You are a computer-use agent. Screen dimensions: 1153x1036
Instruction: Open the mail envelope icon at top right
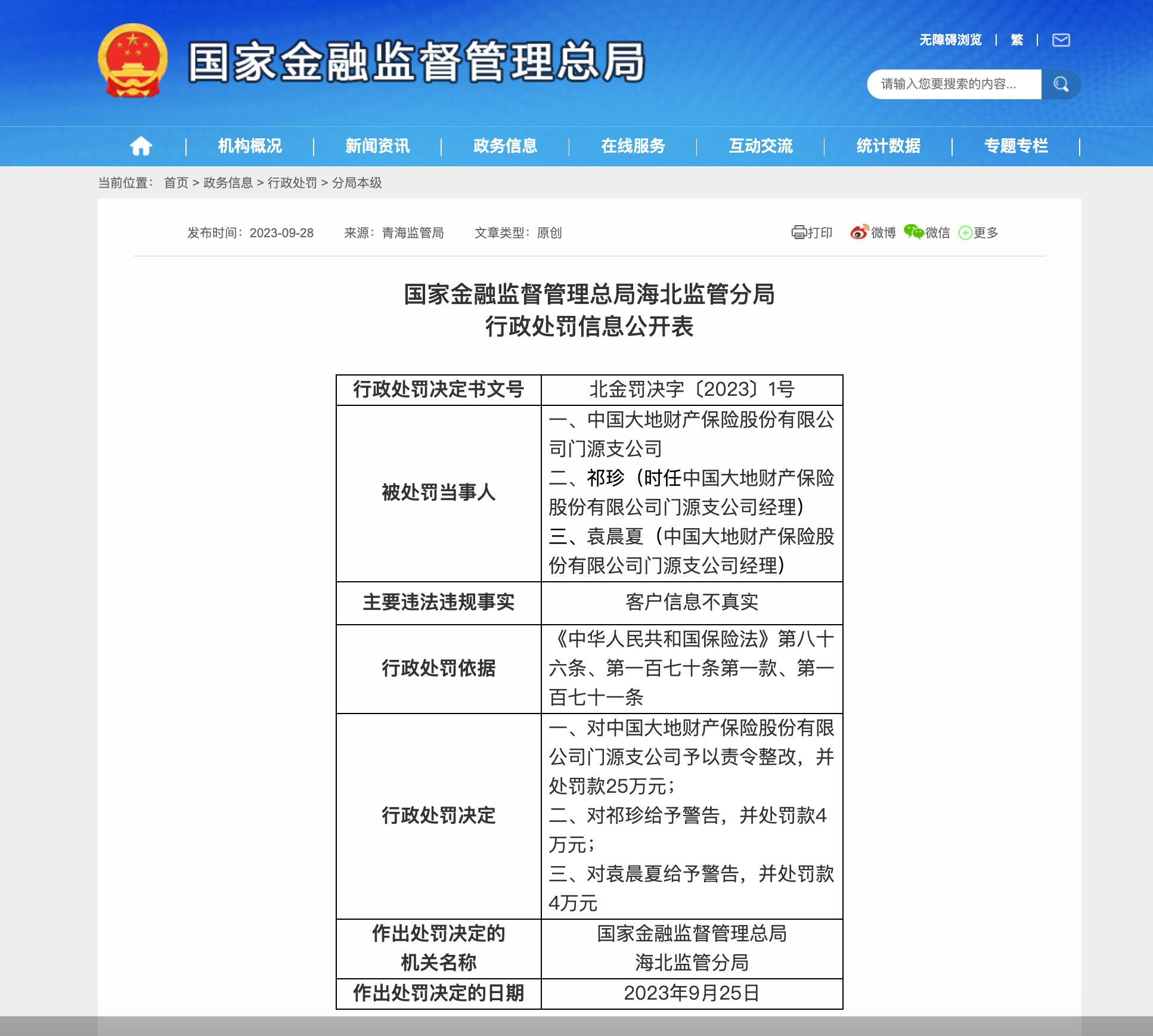(x=1061, y=40)
